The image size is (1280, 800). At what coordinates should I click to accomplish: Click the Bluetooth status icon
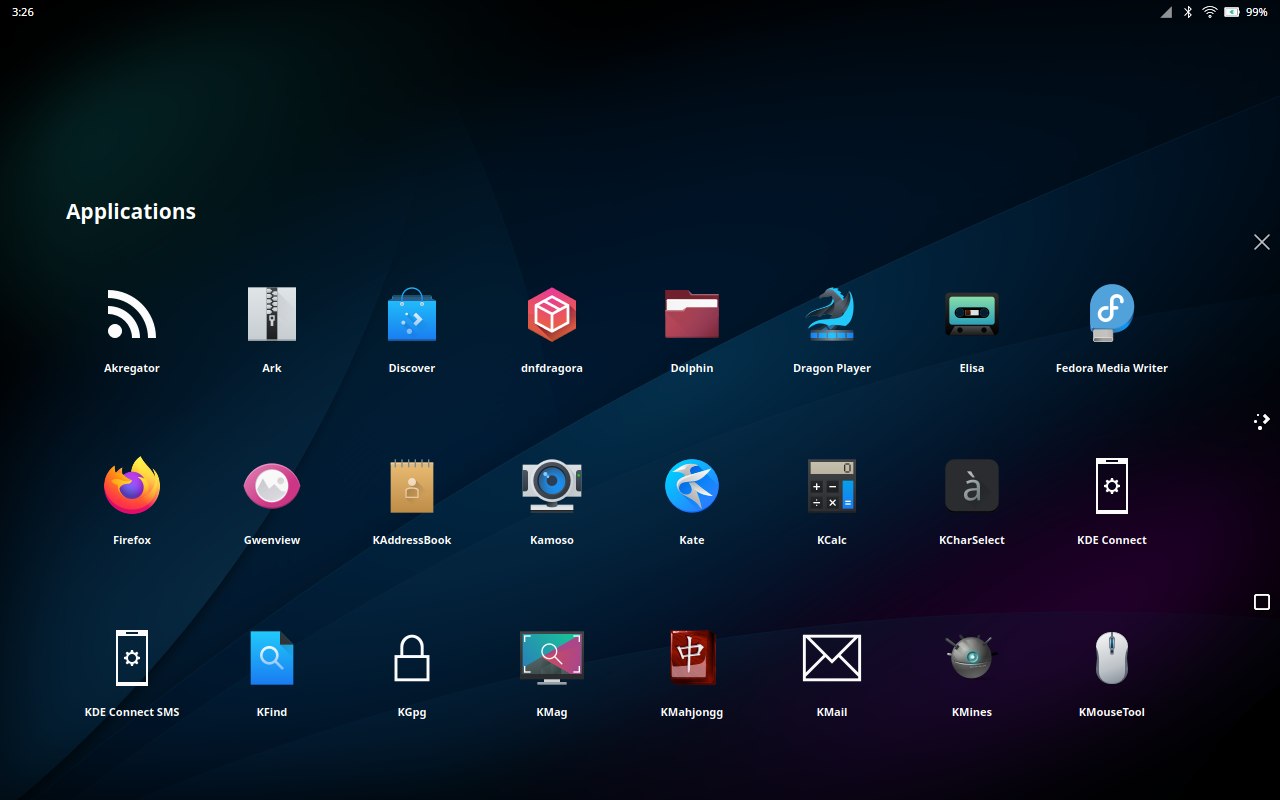[1188, 12]
